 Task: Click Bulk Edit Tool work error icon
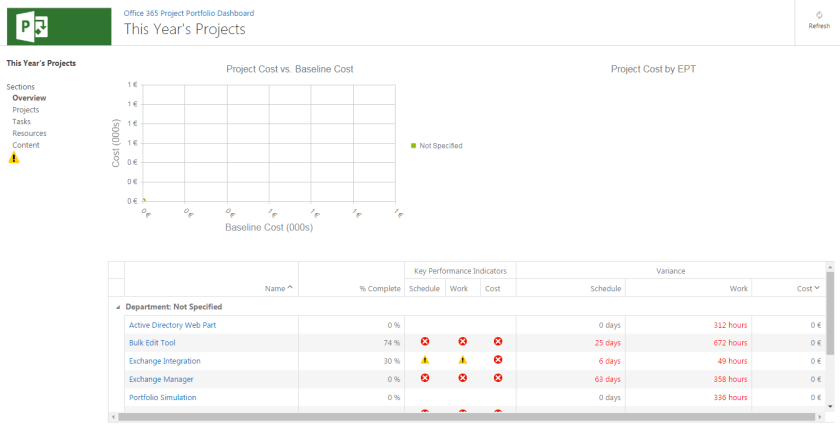[x=462, y=342]
